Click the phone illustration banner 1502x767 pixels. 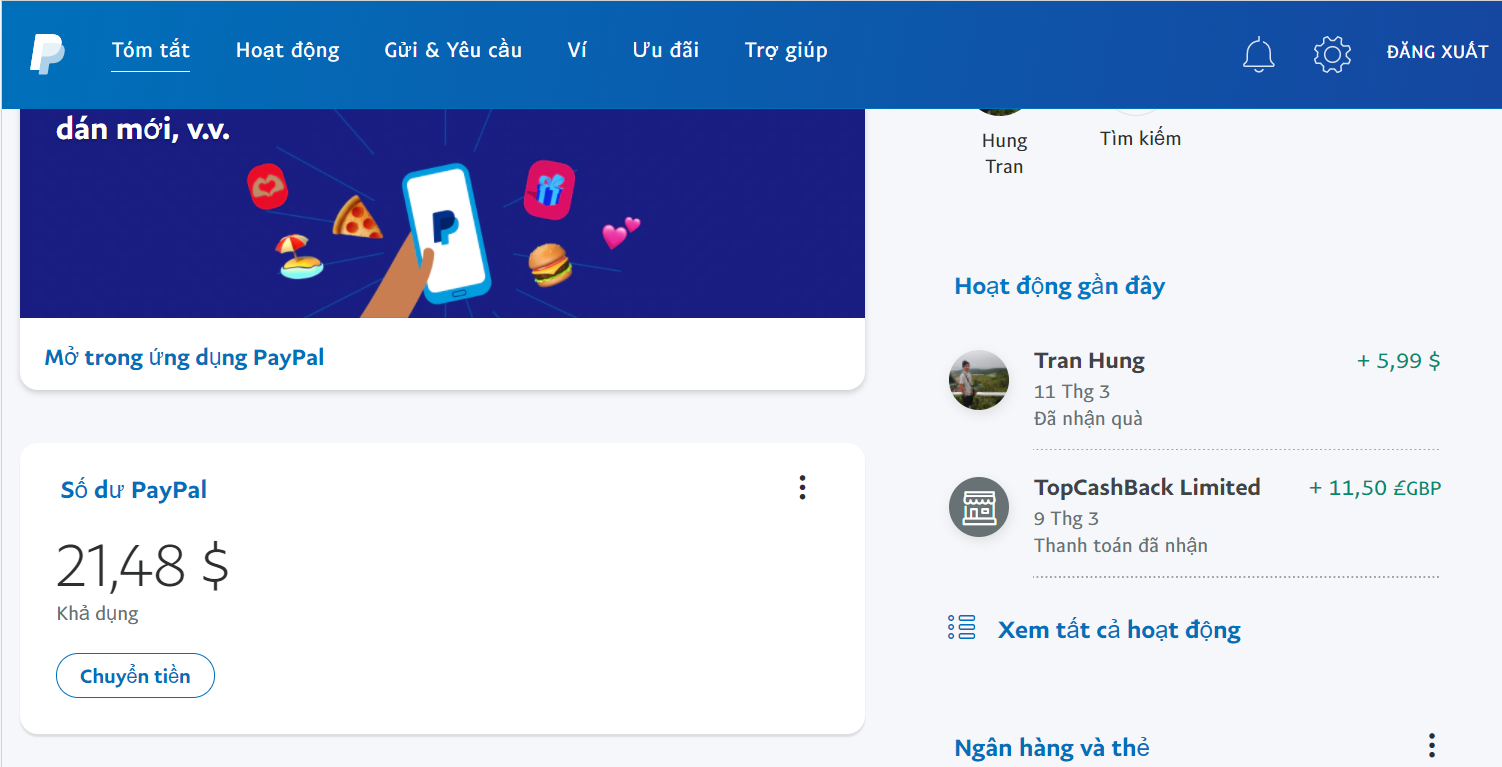tap(442, 214)
